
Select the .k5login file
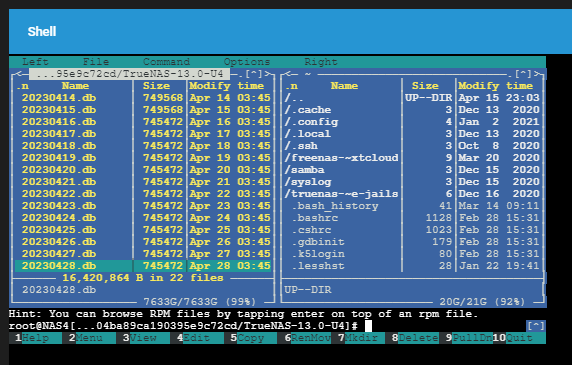coord(412,254)
